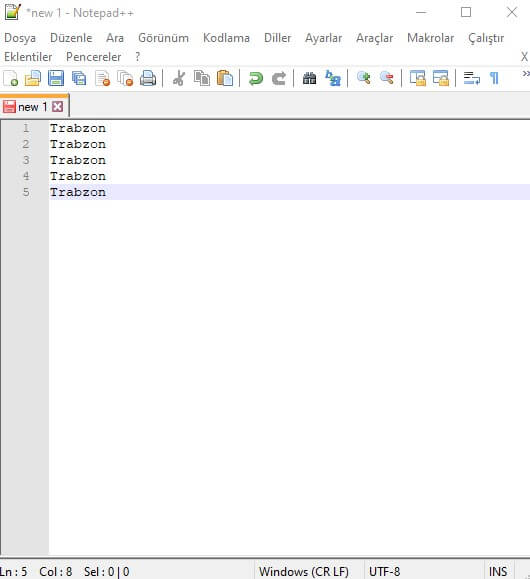
Task: Open the Dosya menu
Action: (x=20, y=38)
